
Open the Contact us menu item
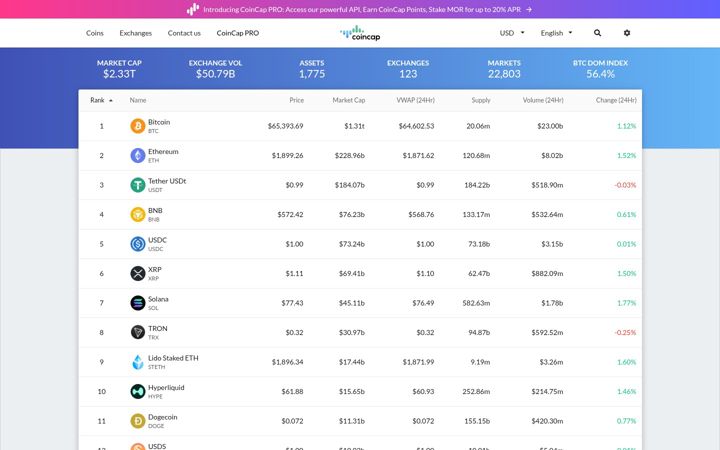(184, 33)
